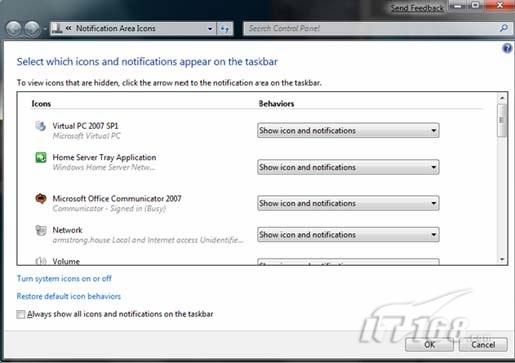Click the search magnifier icon

coord(504,28)
